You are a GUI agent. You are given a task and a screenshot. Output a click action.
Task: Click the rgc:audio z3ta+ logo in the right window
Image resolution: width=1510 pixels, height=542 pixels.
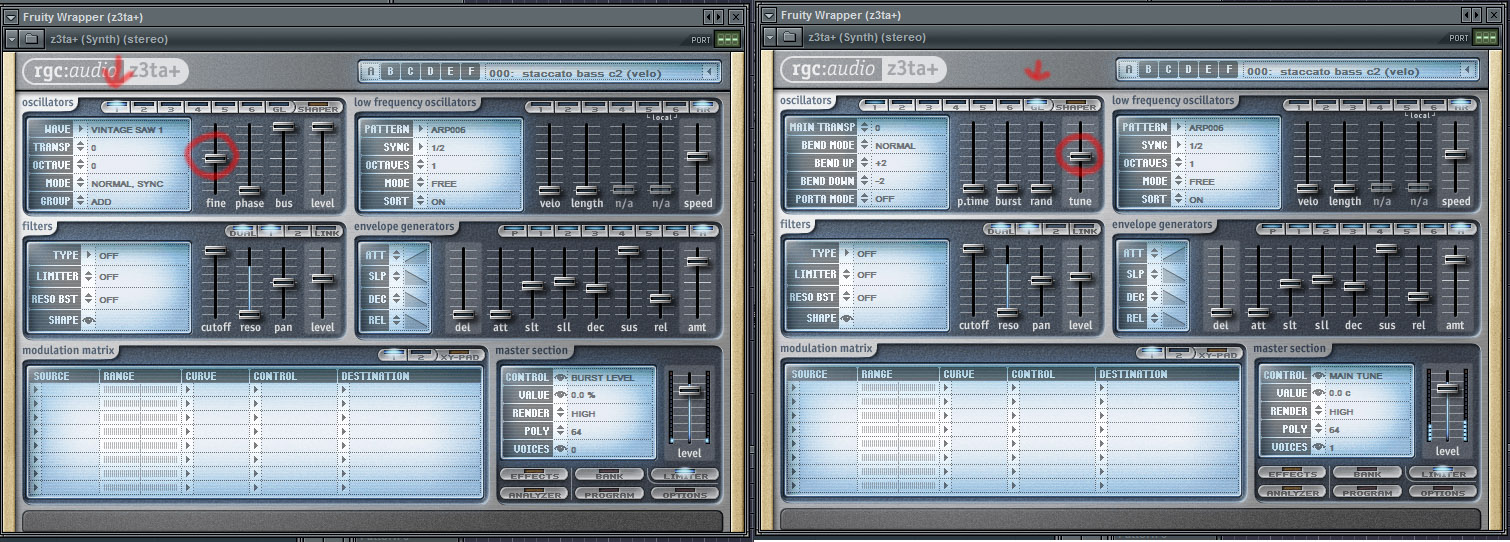coord(864,69)
